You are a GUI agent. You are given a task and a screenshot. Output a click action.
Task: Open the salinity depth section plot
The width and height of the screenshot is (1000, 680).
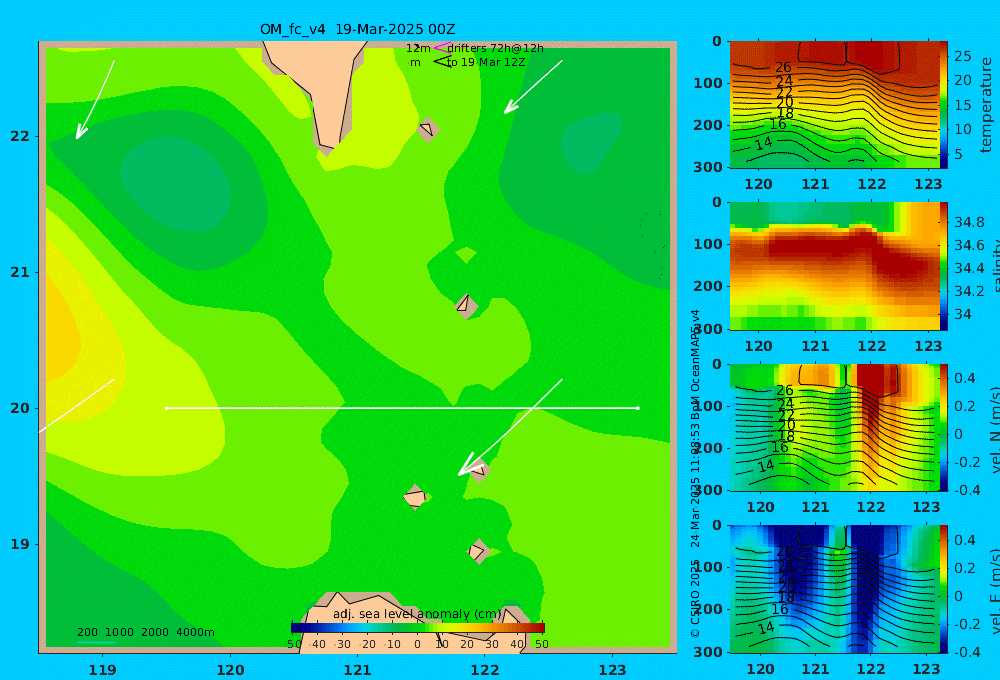tap(835, 266)
